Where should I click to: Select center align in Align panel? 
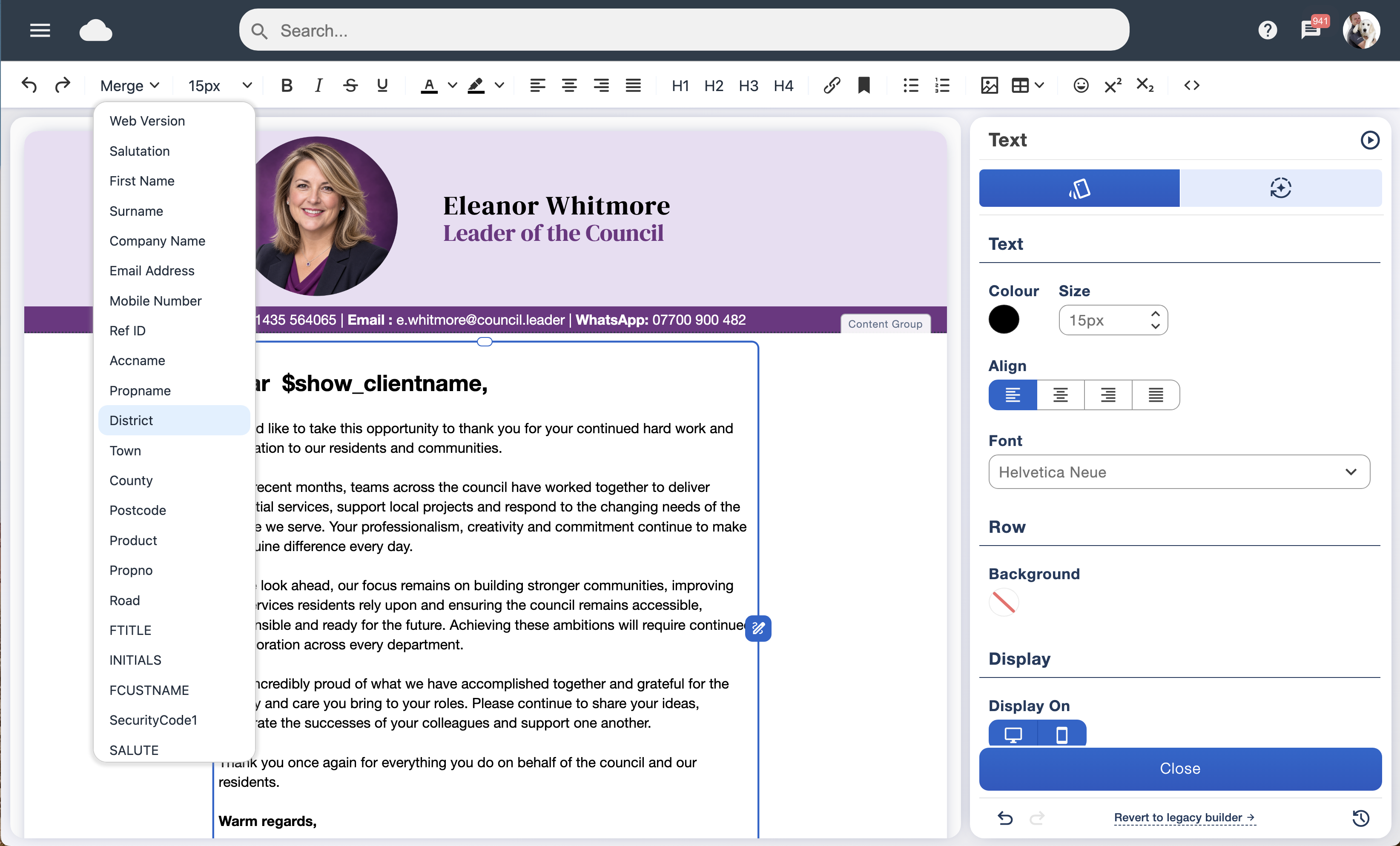[1060, 394]
